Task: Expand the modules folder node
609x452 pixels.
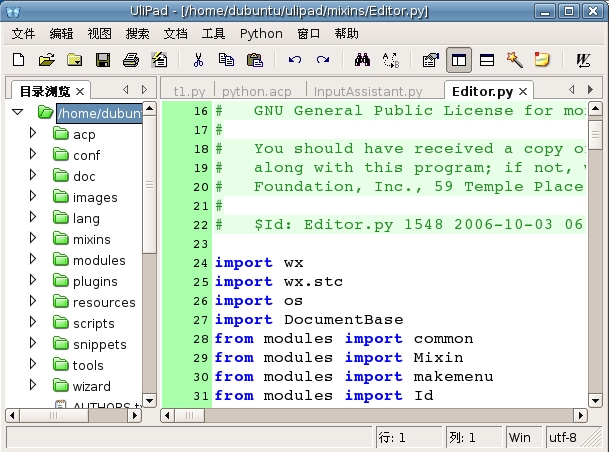Action: (x=32, y=260)
